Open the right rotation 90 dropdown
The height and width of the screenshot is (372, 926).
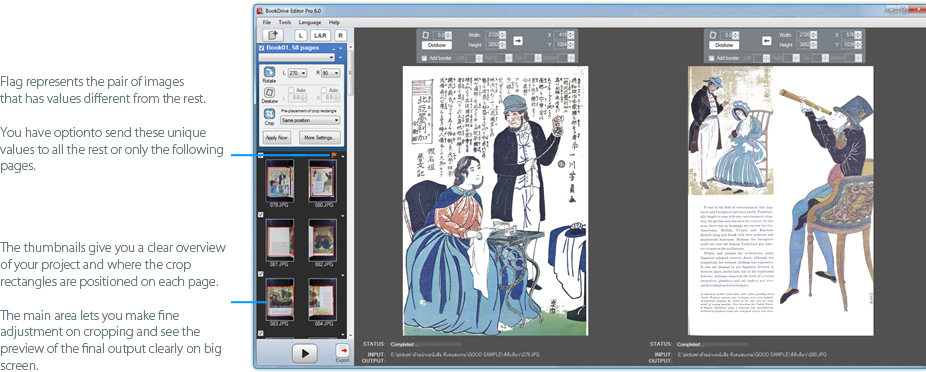coord(331,73)
